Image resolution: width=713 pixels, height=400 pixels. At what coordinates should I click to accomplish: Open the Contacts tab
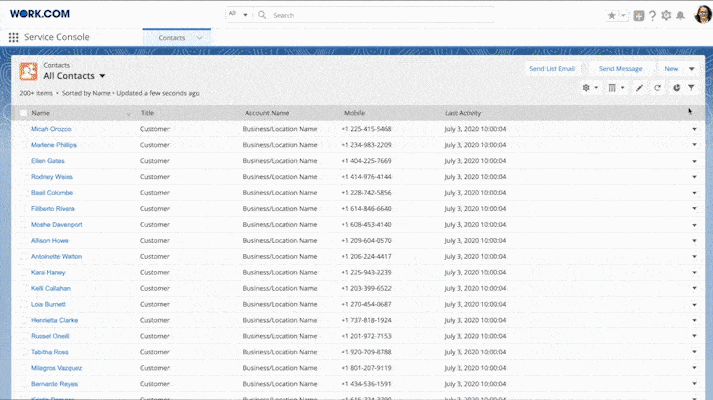point(171,38)
